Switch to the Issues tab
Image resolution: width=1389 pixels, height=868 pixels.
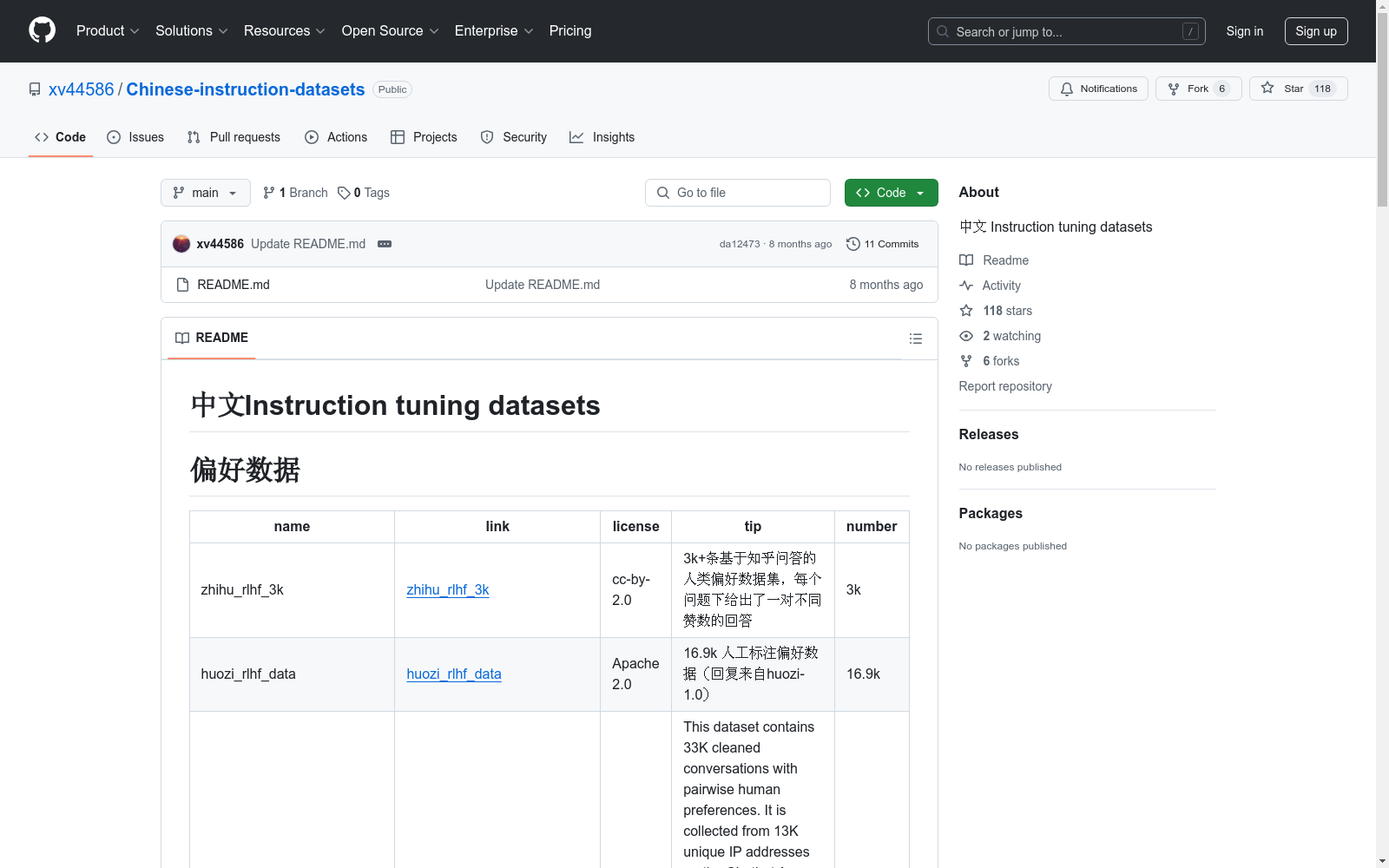coord(135,137)
